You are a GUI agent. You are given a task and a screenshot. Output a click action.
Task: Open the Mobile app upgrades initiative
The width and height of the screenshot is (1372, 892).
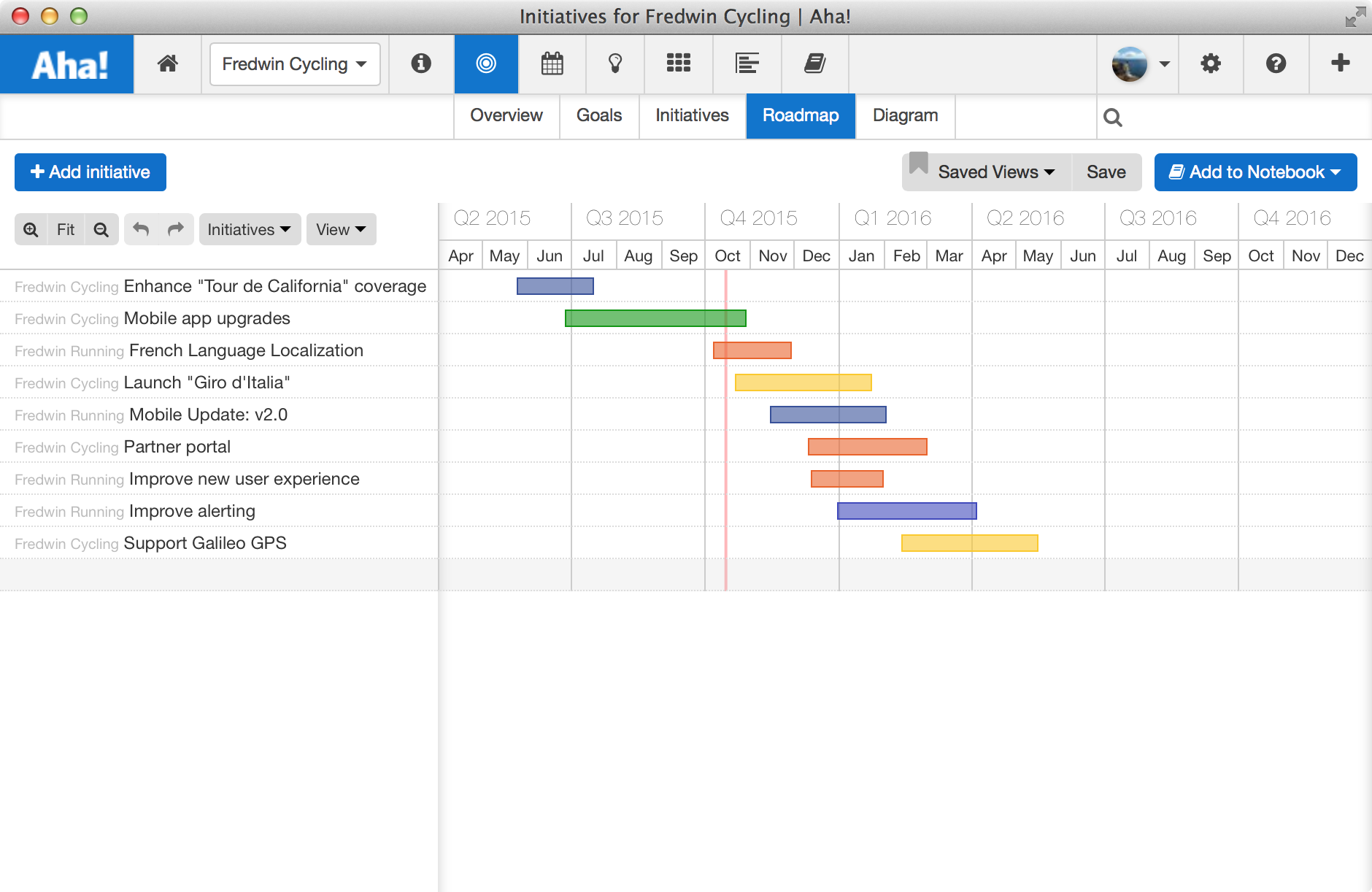207,318
